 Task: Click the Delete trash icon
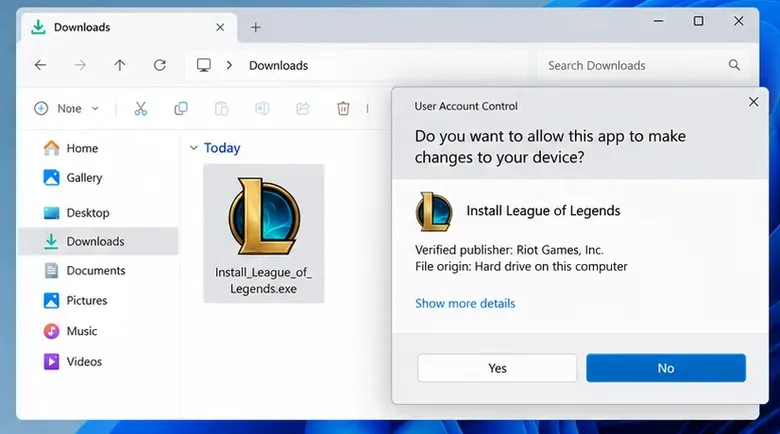(343, 108)
